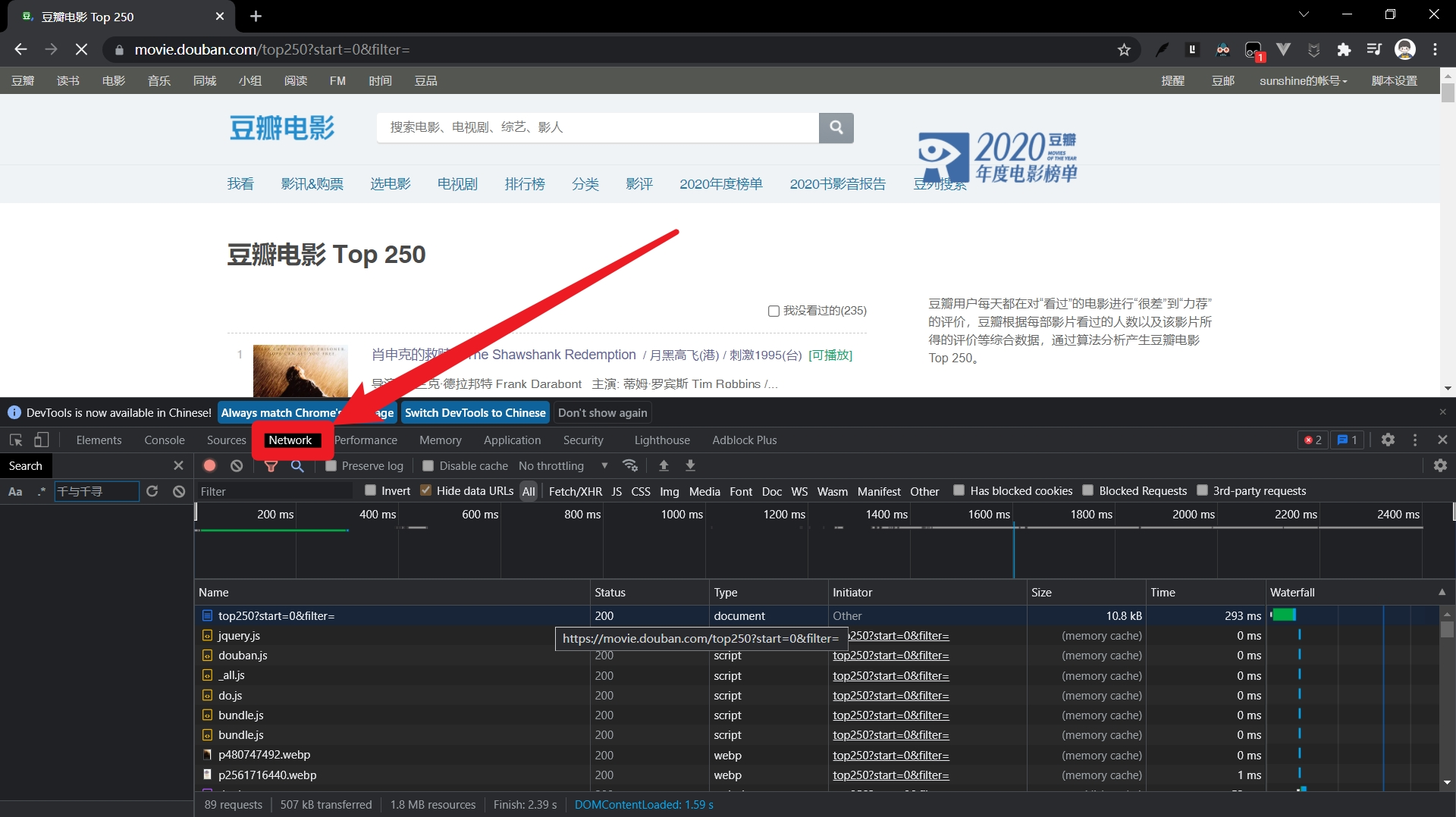The image size is (1456, 817).
Task: Switch to the Console tab
Action: pos(165,440)
